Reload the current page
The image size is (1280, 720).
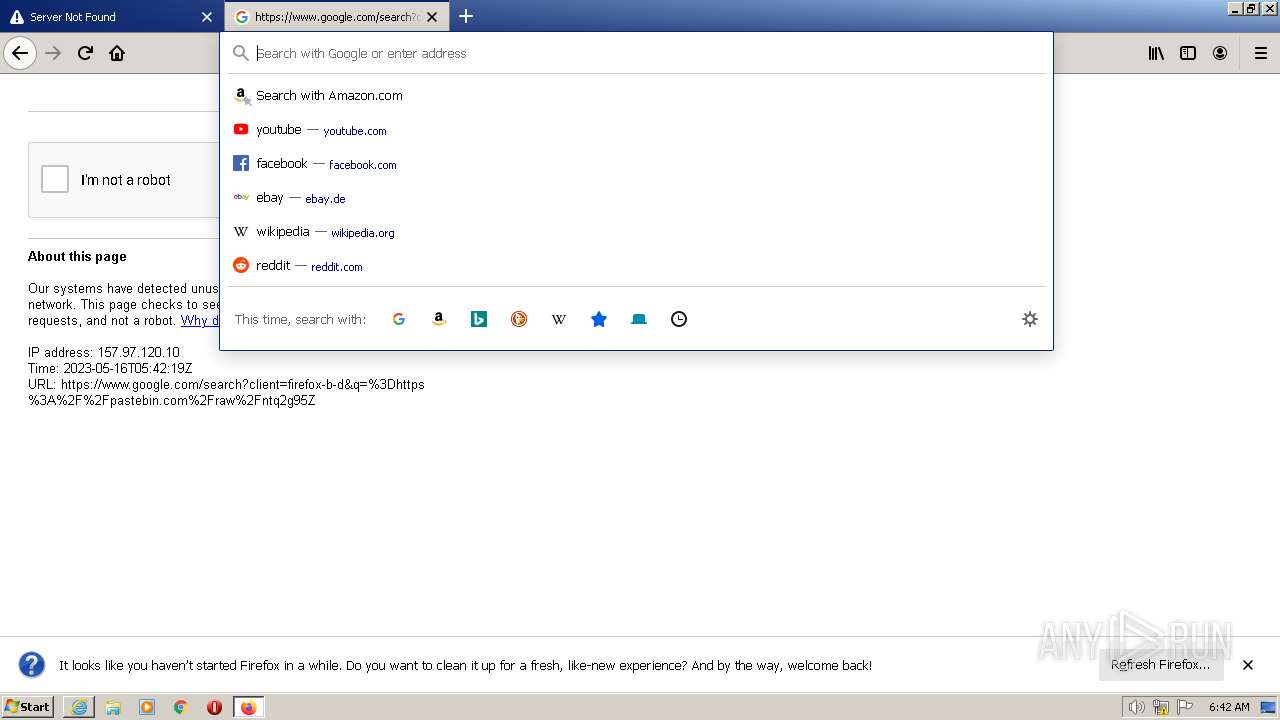85,53
